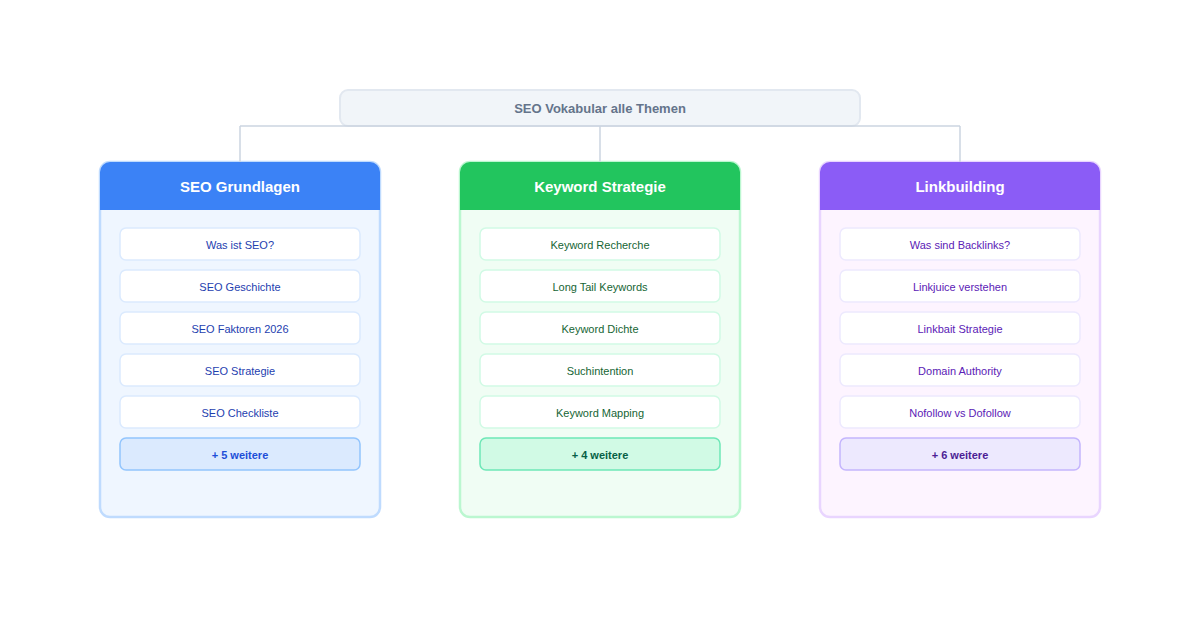Open the Was ist SEO? topic

240,245
